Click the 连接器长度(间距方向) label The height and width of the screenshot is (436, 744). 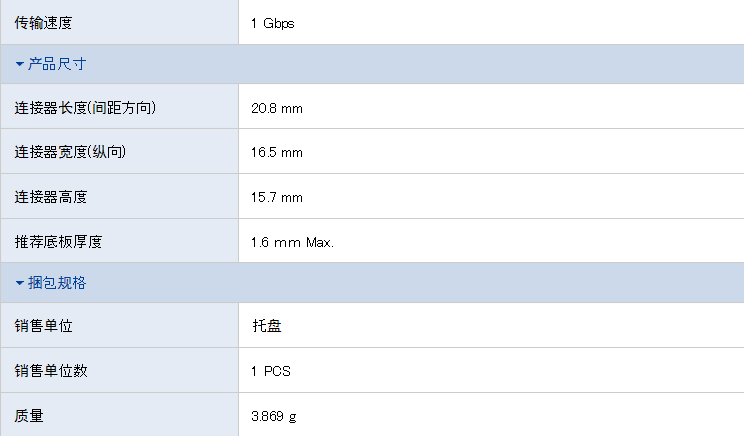tap(85, 108)
